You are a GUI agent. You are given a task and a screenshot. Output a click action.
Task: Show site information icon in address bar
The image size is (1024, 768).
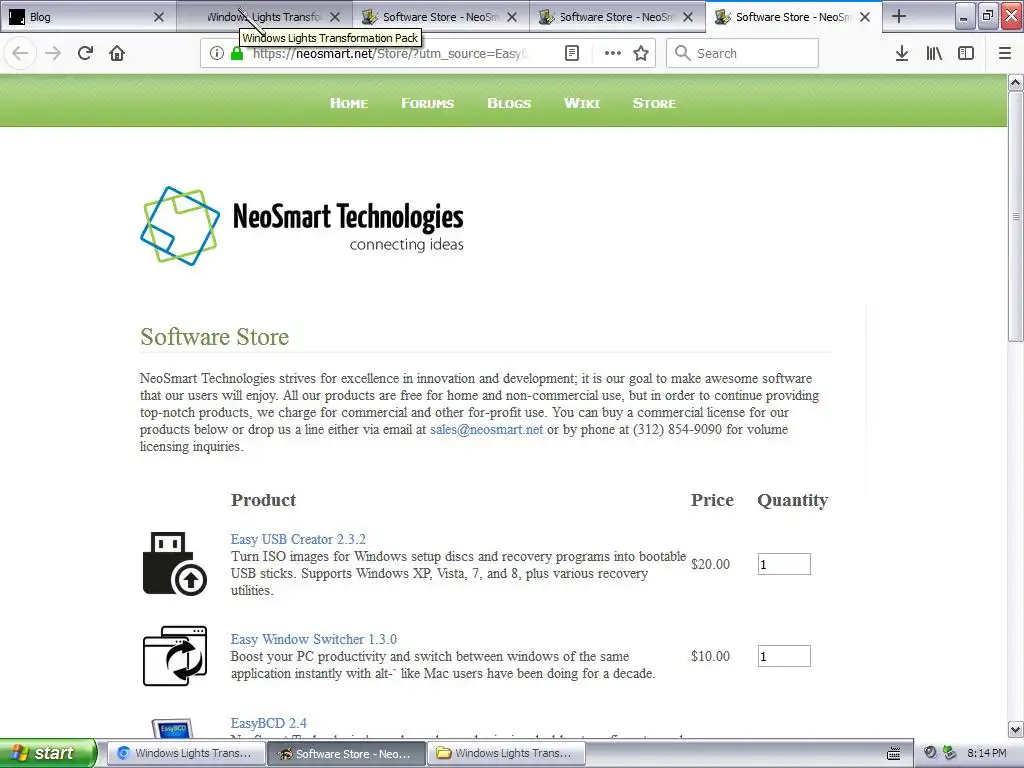[217, 53]
